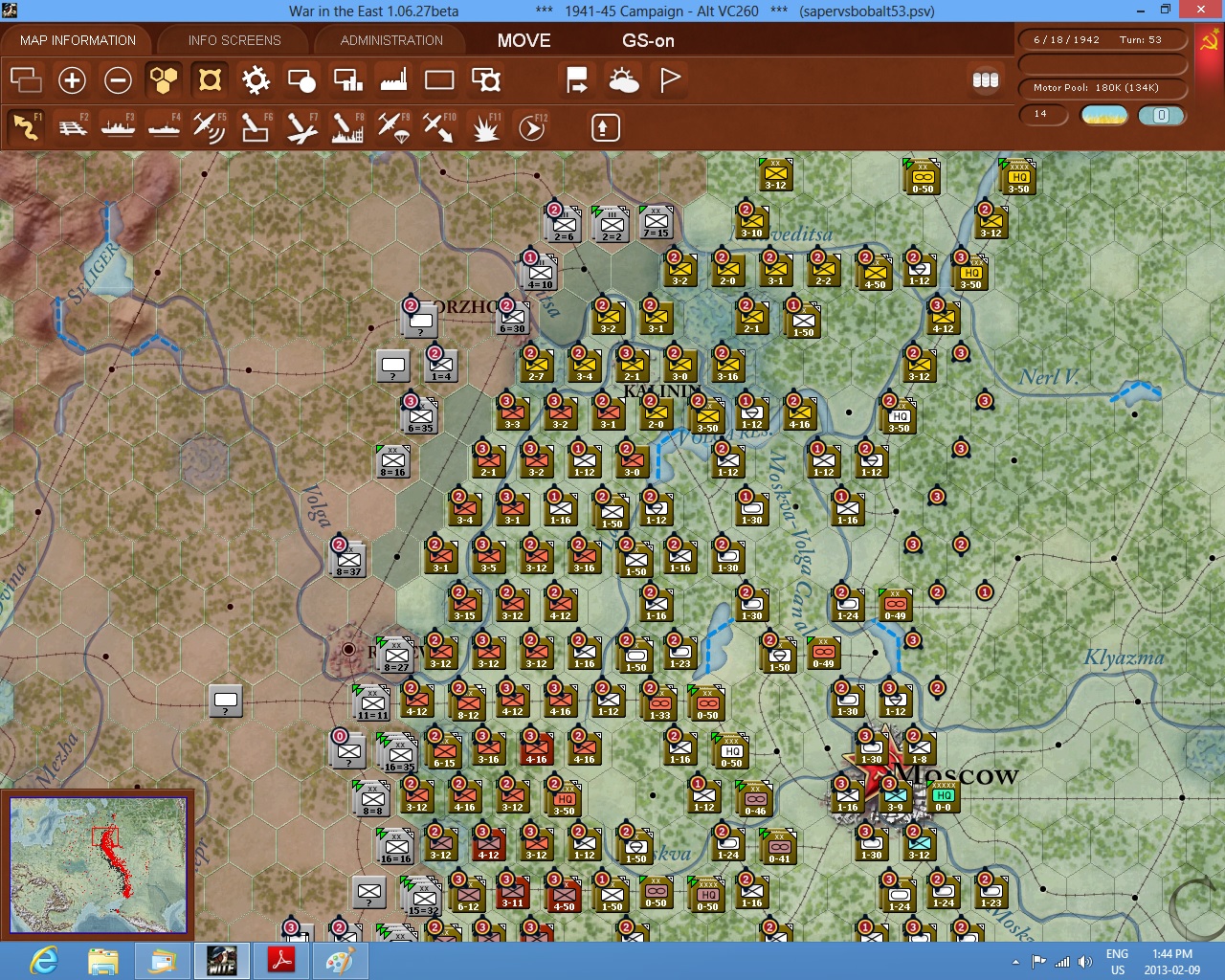The height and width of the screenshot is (980, 1225).
Task: Select F11 explosion icon mode
Action: [485, 126]
